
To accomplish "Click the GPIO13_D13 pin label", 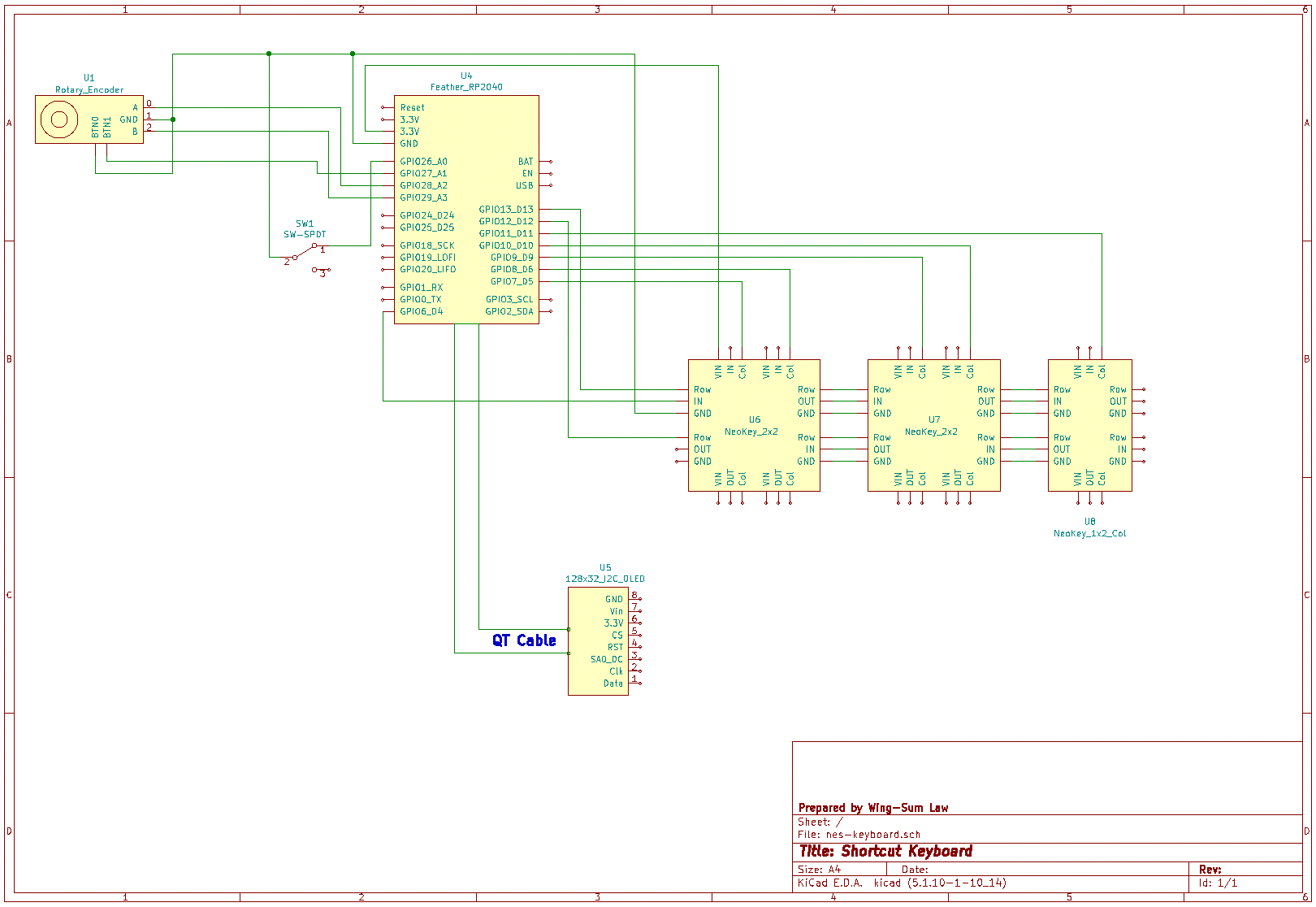I will point(506,210).
